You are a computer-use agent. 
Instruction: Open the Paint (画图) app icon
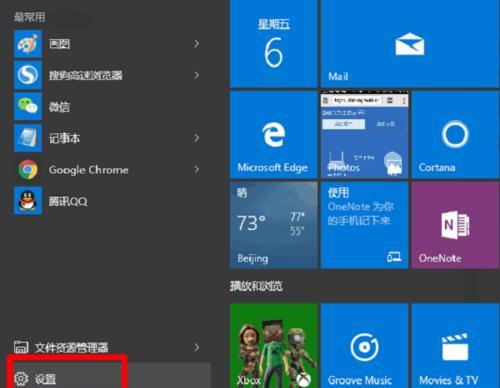click(x=28, y=44)
